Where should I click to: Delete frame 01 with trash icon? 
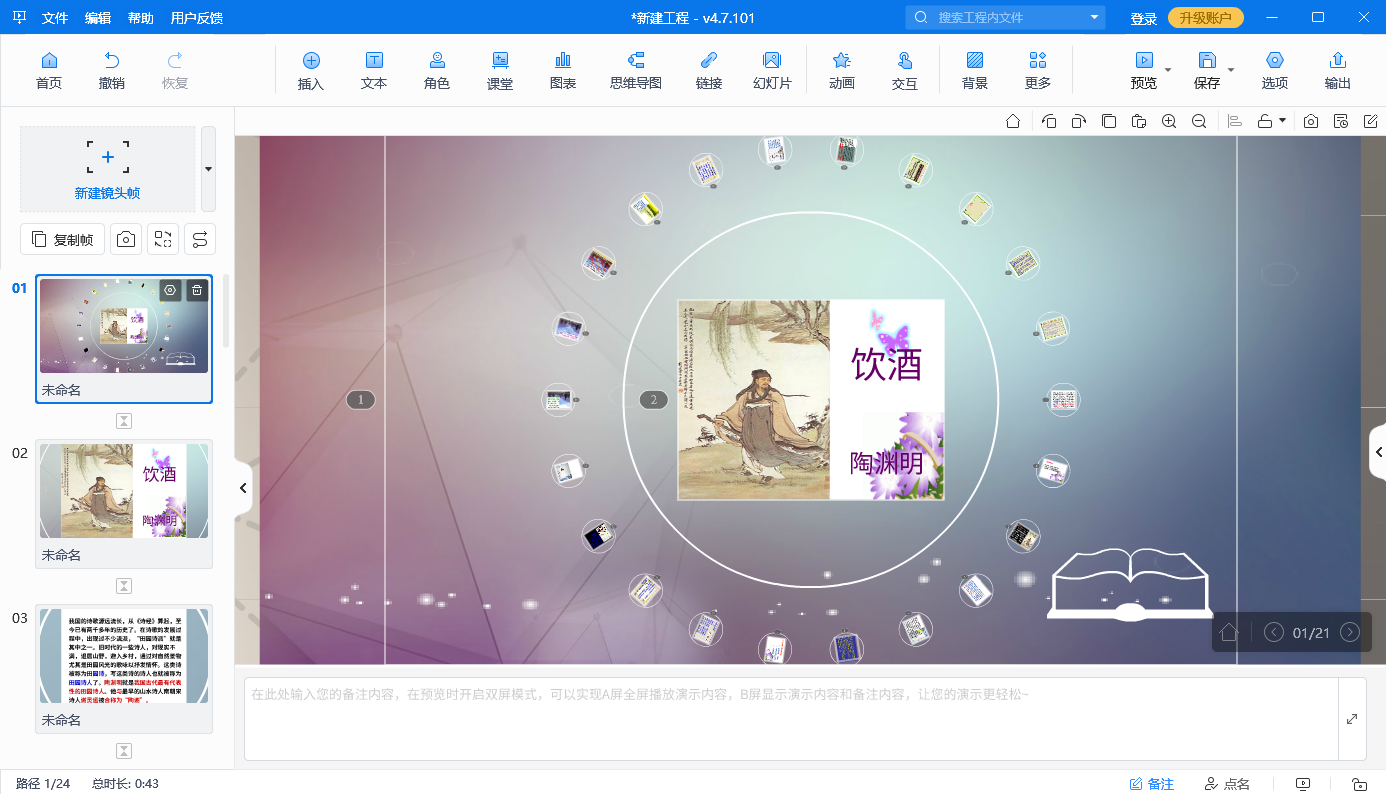point(198,291)
